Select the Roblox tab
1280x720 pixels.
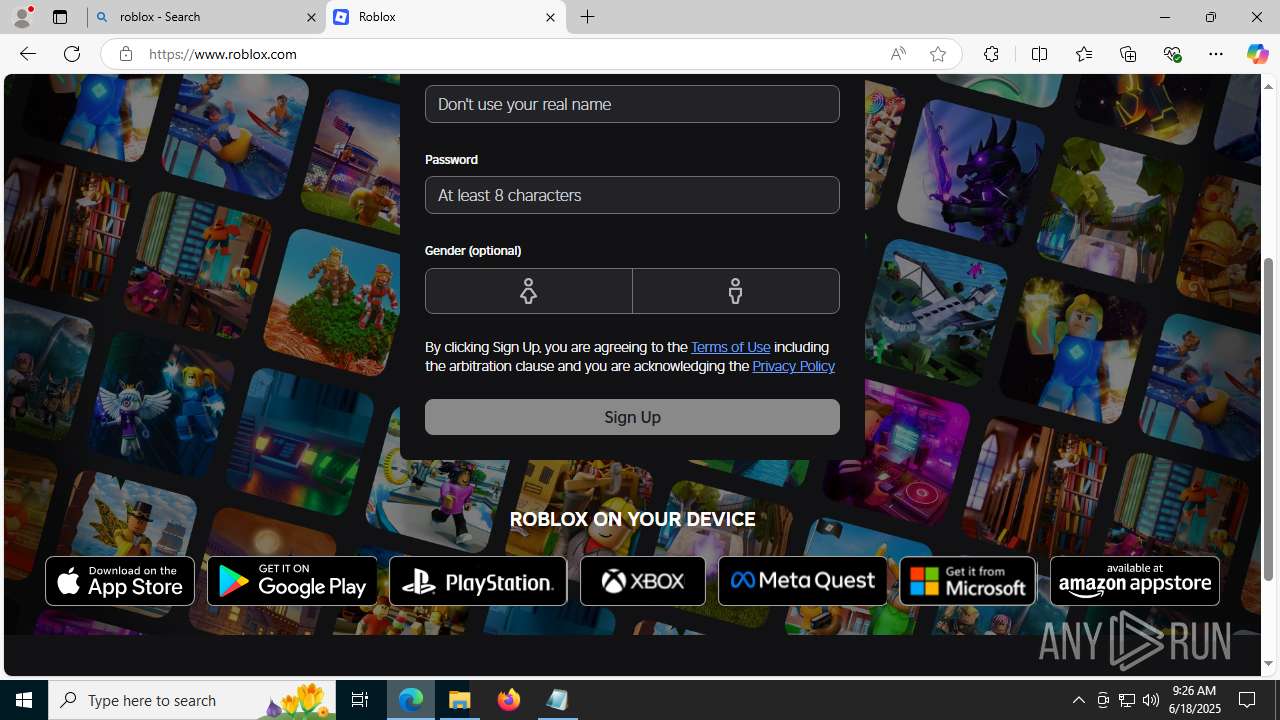(x=445, y=17)
